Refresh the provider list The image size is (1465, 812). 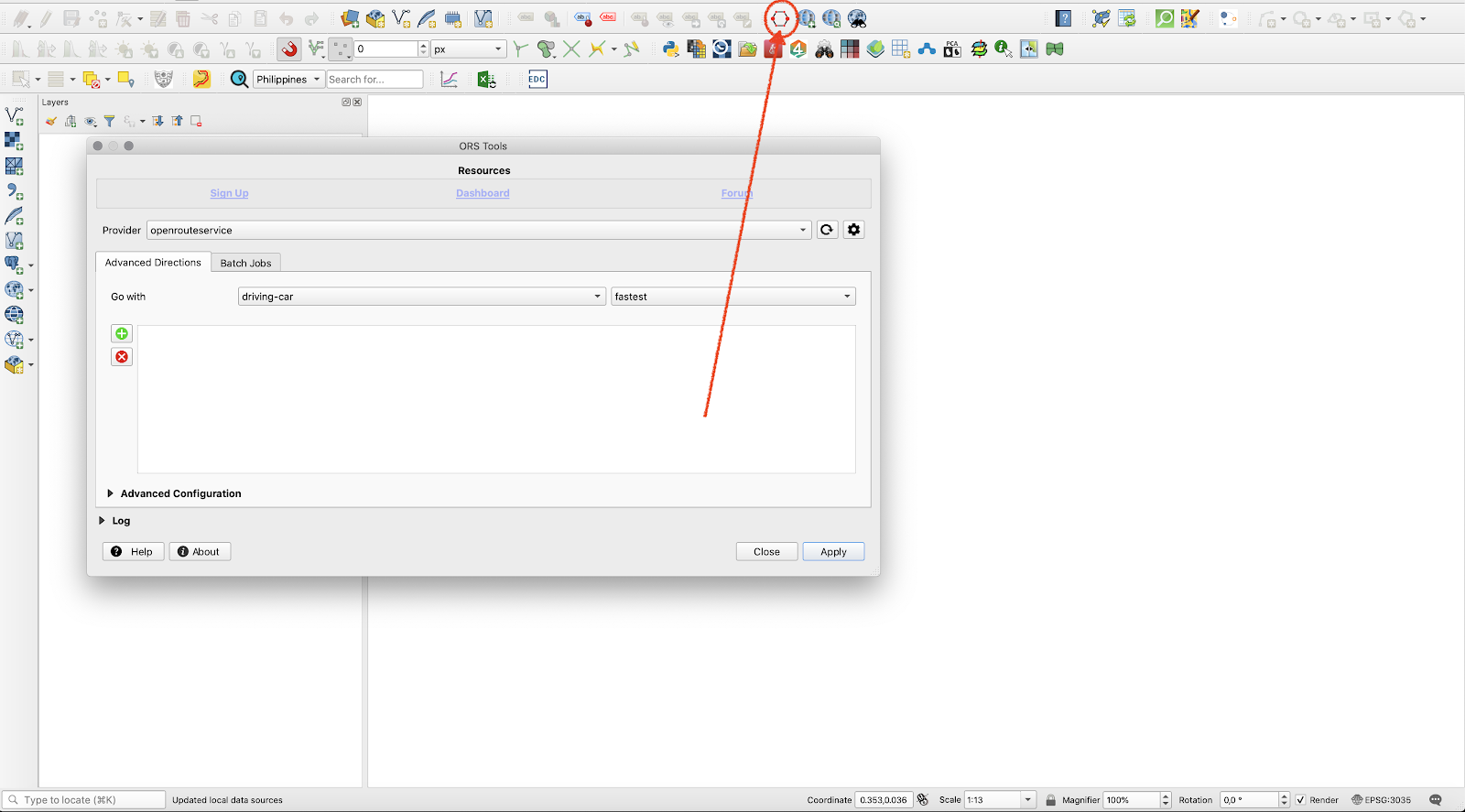827,230
